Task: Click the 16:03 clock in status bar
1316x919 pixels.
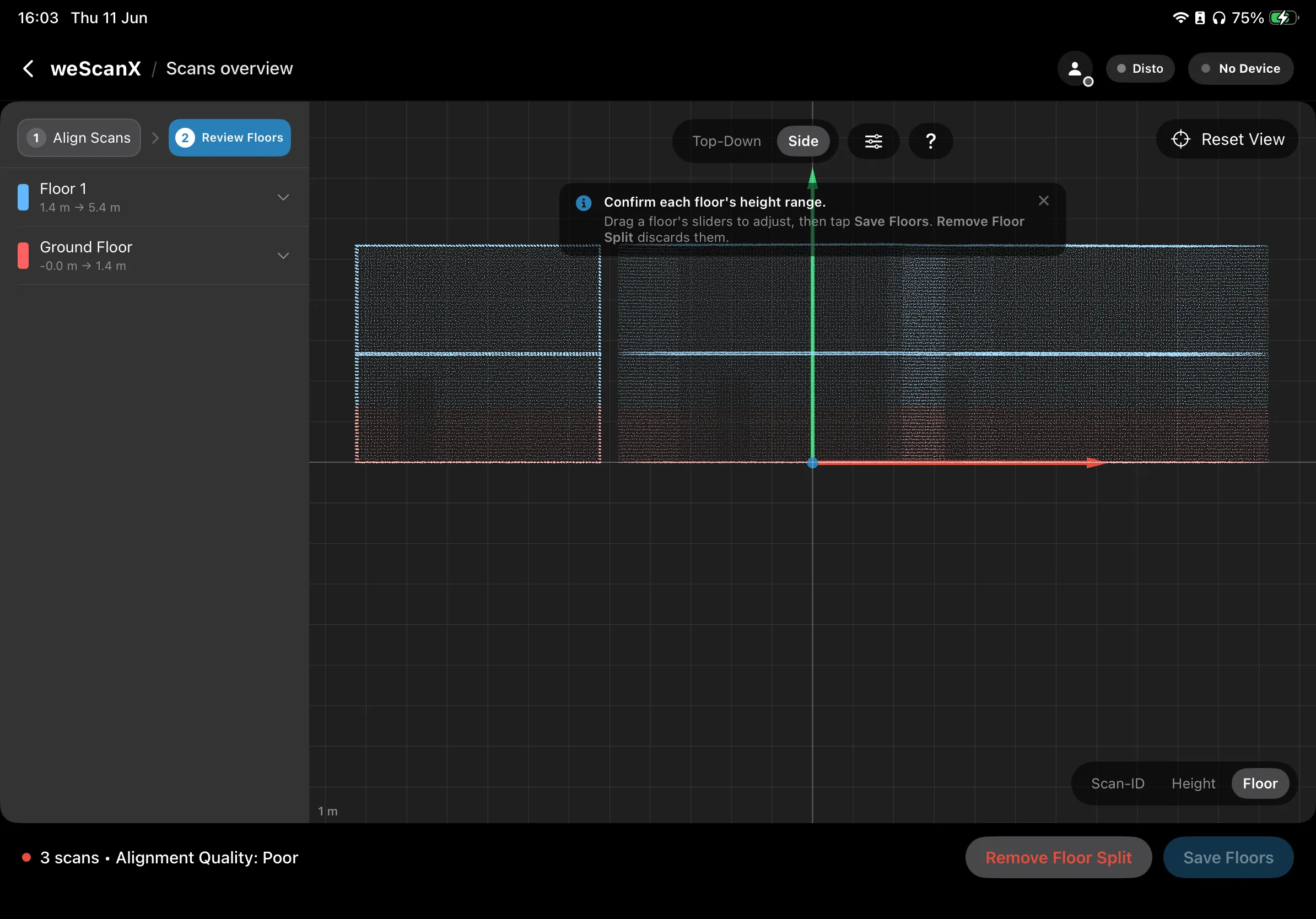Action: (x=39, y=18)
